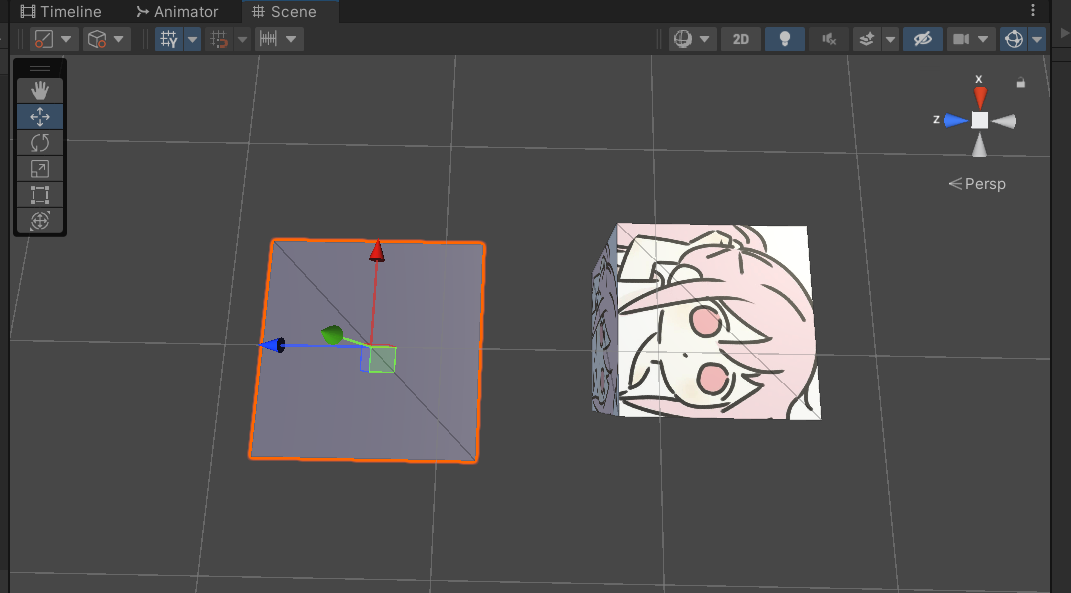Click the blue Z axis cone on orientation gizmo
This screenshot has height=593, width=1071.
pyautogui.click(x=956, y=121)
